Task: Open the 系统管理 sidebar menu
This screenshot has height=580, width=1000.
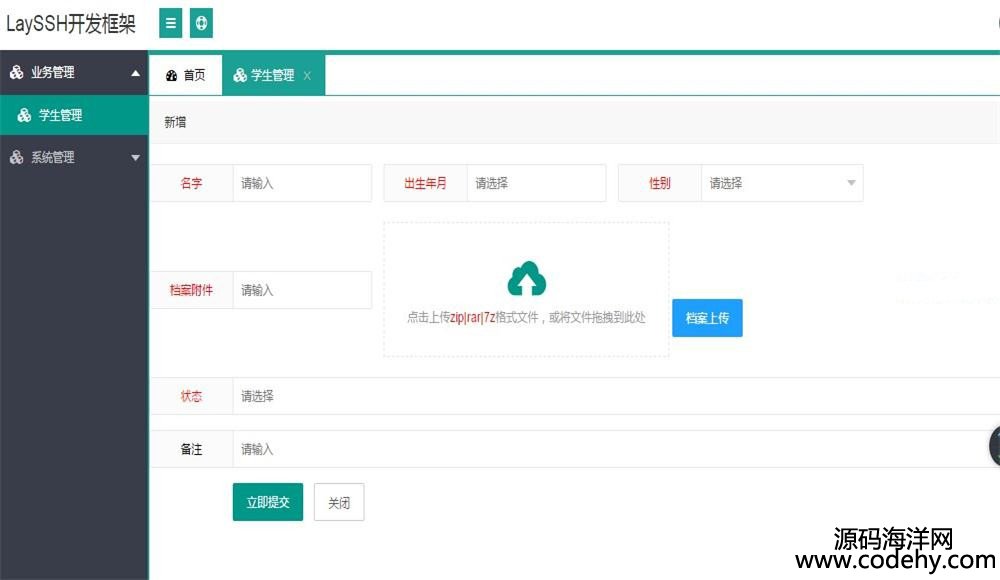Action: (74, 157)
